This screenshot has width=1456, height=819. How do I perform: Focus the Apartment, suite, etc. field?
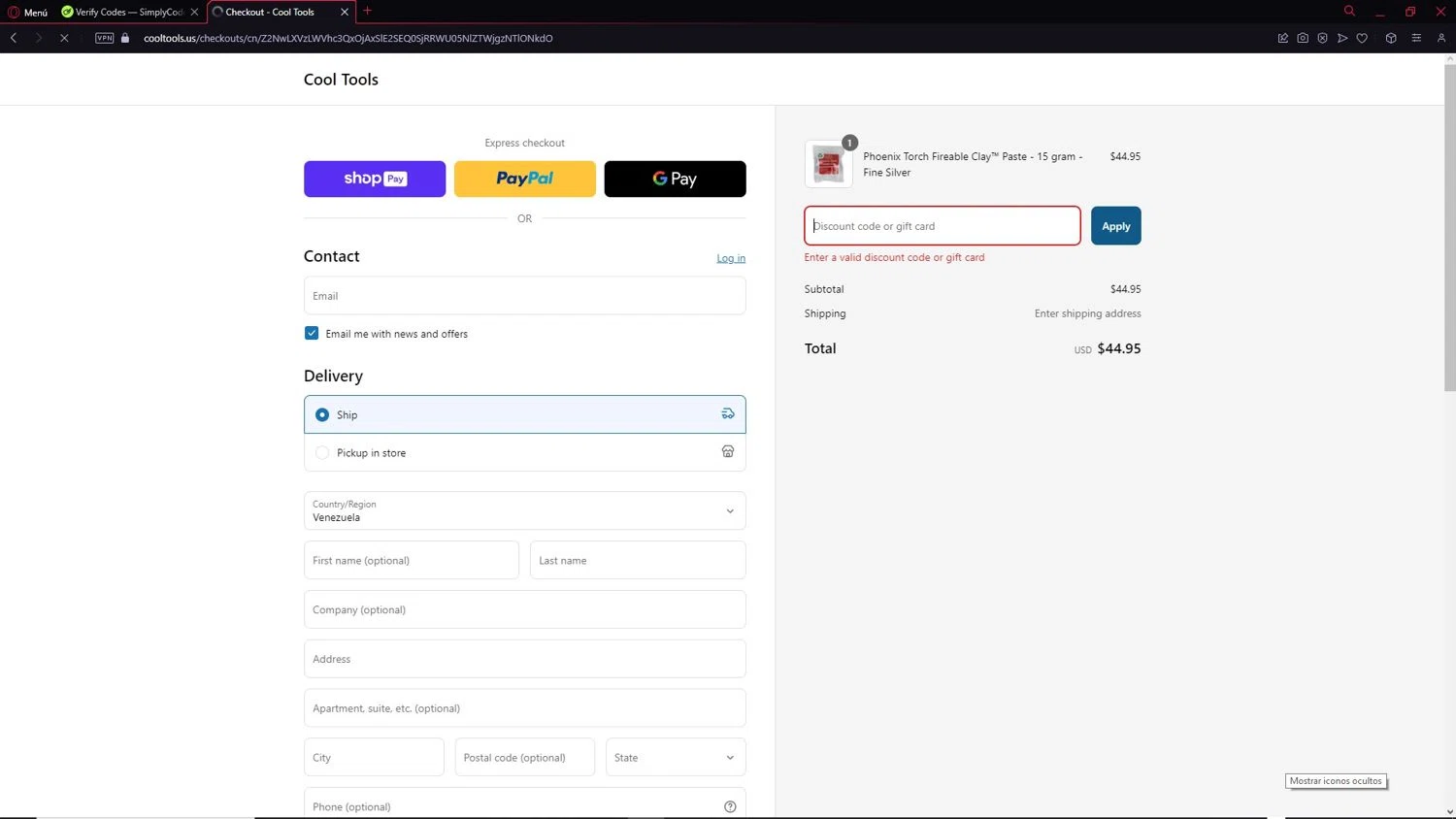[525, 708]
